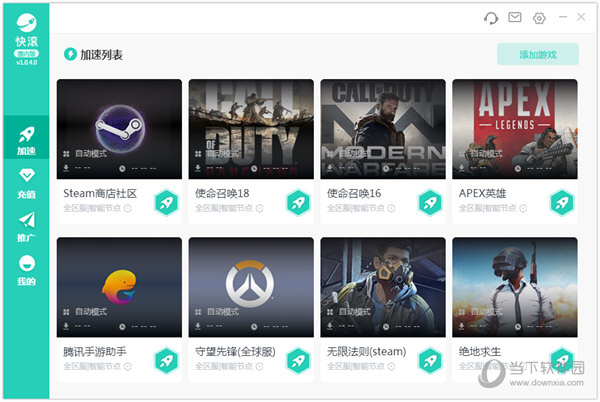This screenshot has width=600, height=402.
Task: Hit the rocket icon for 无限法则(steam)
Action: pyautogui.click(x=430, y=360)
